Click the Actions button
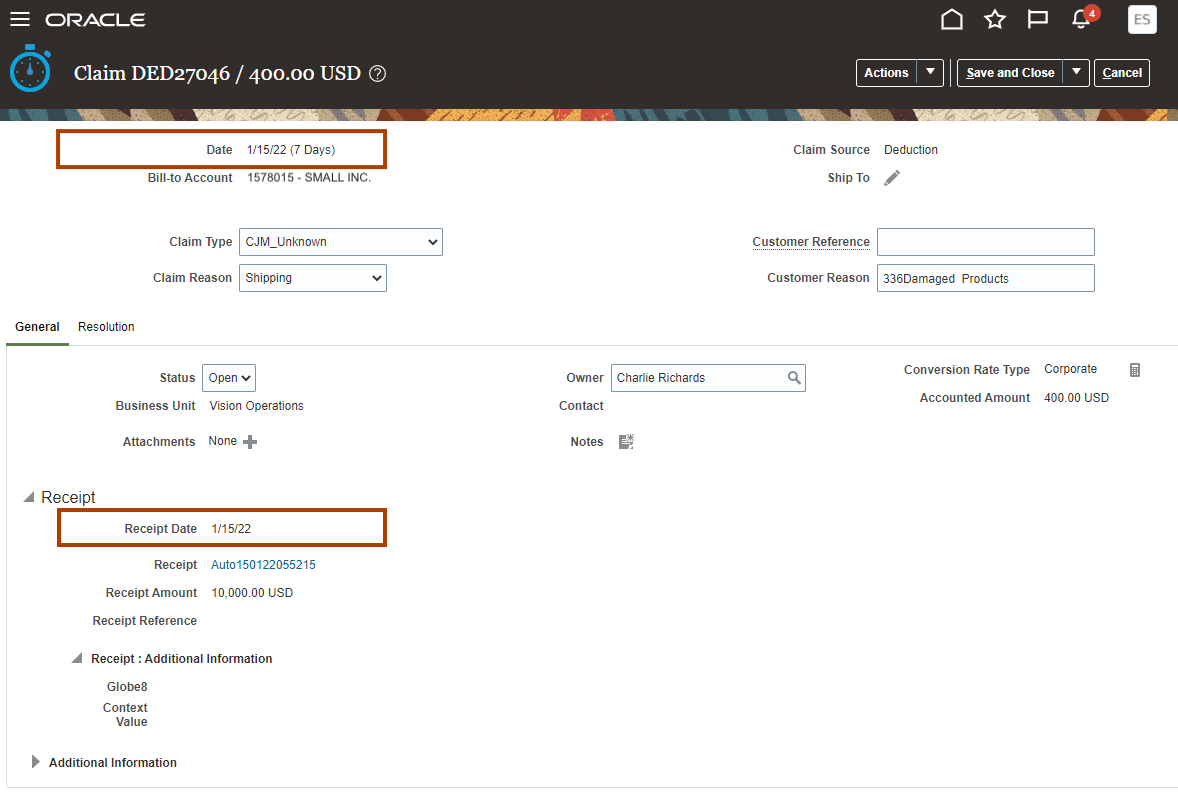 [x=887, y=73]
